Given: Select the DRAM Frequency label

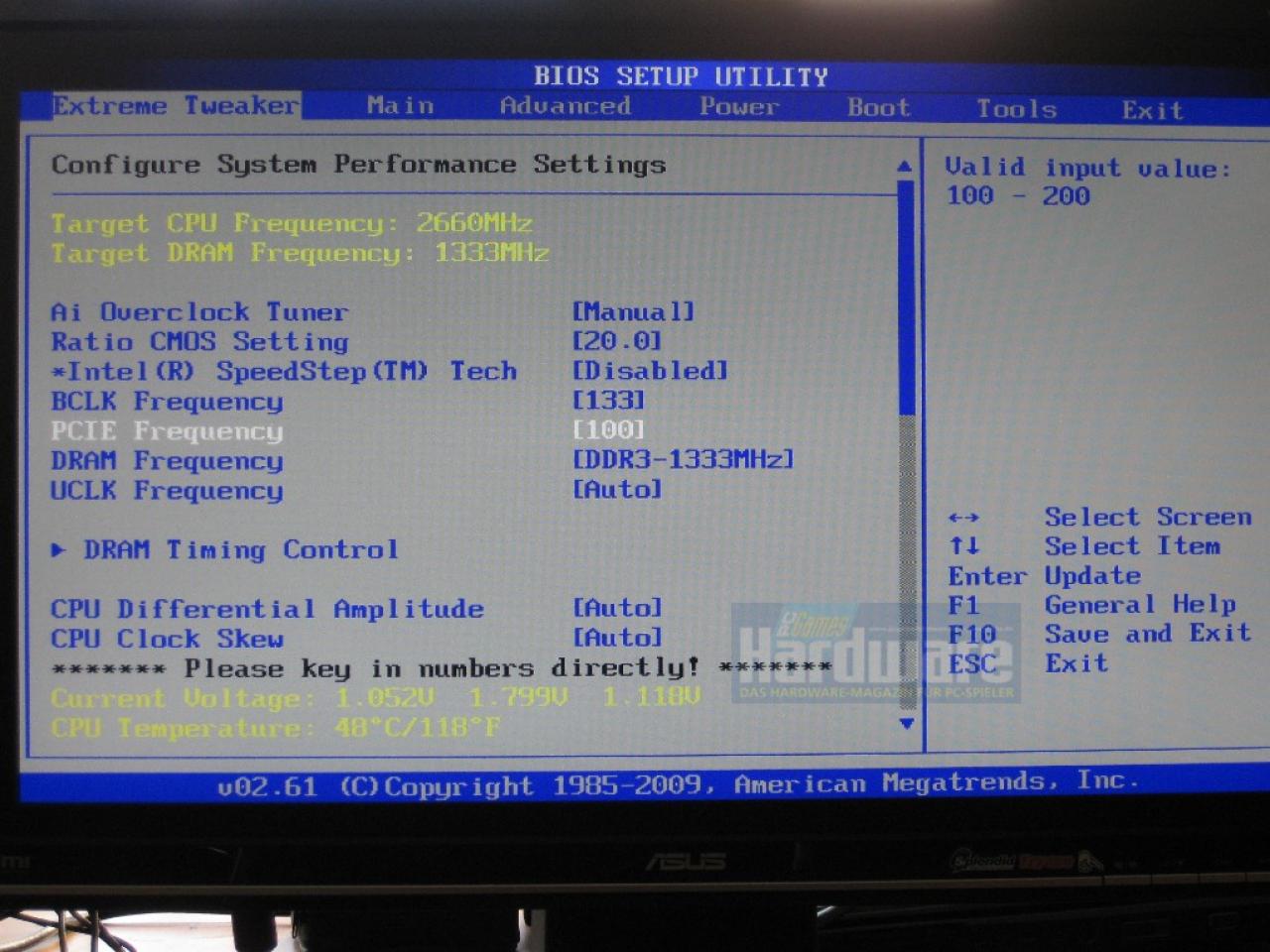Looking at the screenshot, I should click(x=167, y=461).
